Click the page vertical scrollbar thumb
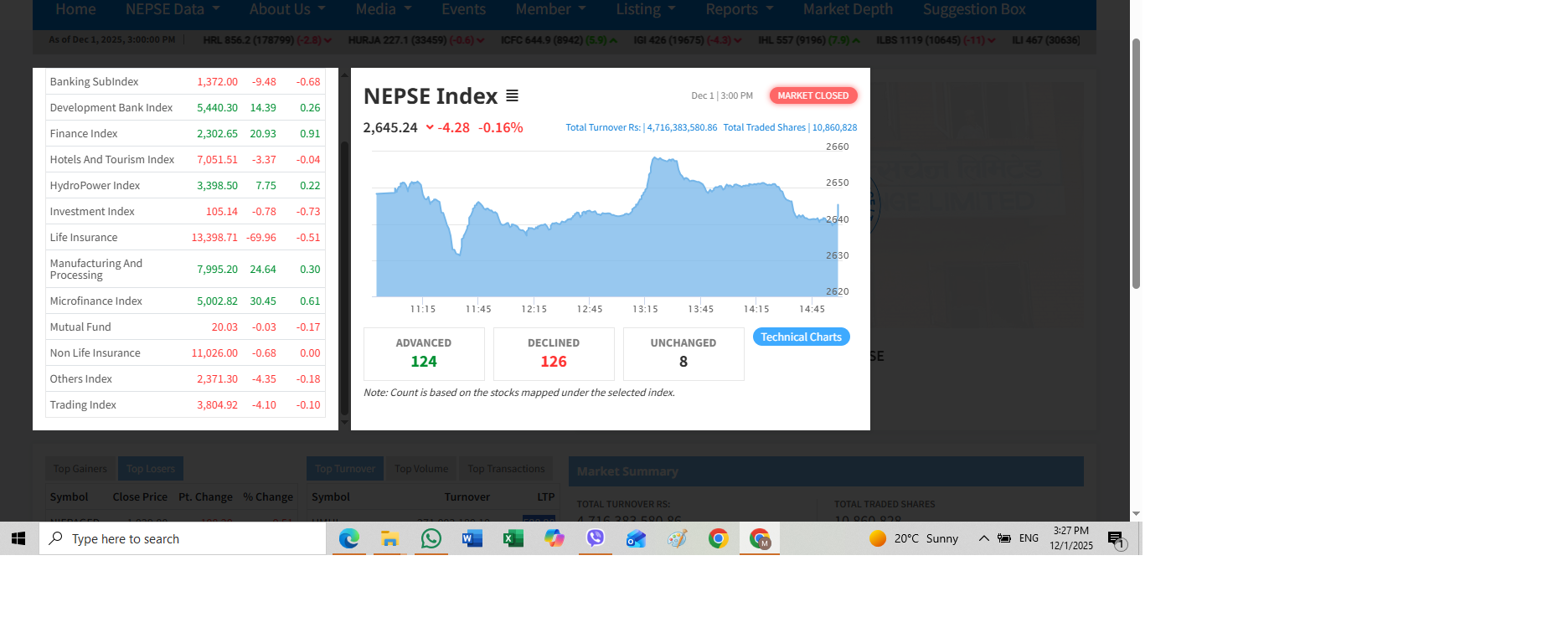 pyautogui.click(x=1136, y=163)
